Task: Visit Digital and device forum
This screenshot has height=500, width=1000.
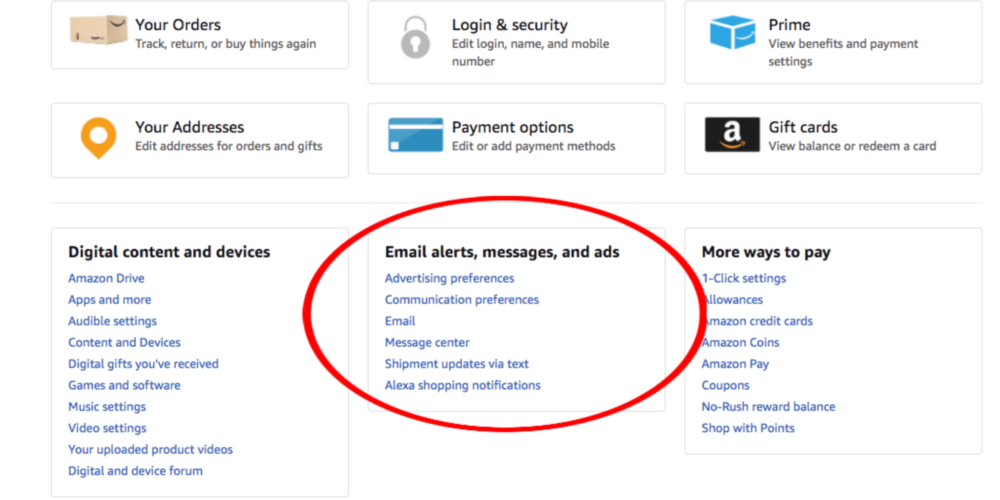Action: [135, 471]
